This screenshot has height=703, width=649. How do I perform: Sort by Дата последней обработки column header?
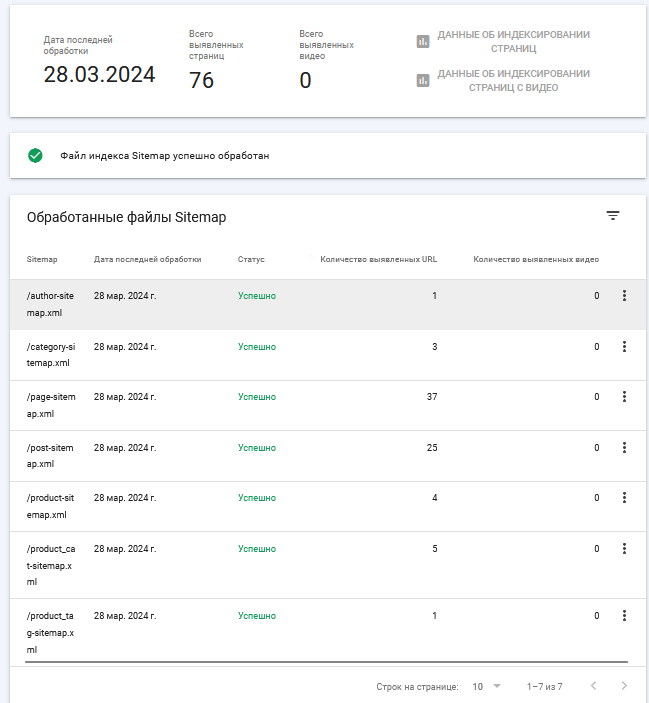pyautogui.click(x=147, y=259)
